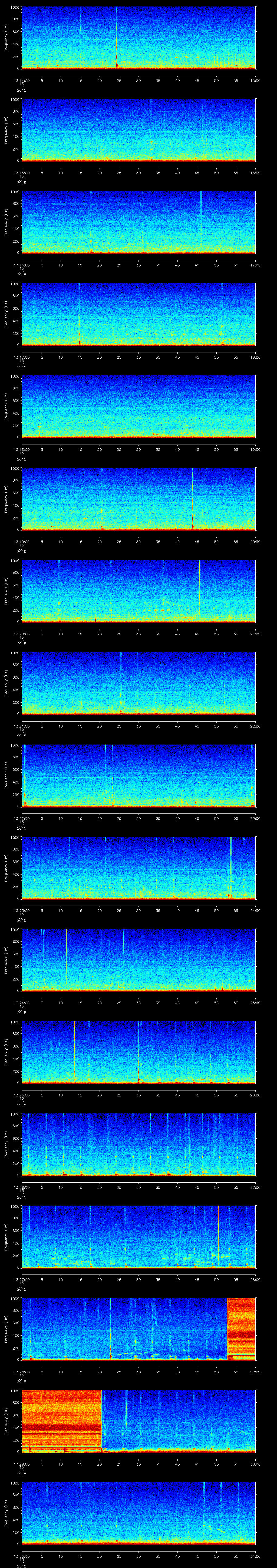Screen dimensions: 277x1568
Task: Click the 13:30:00 start time label
Action: [x=21, y=1556]
